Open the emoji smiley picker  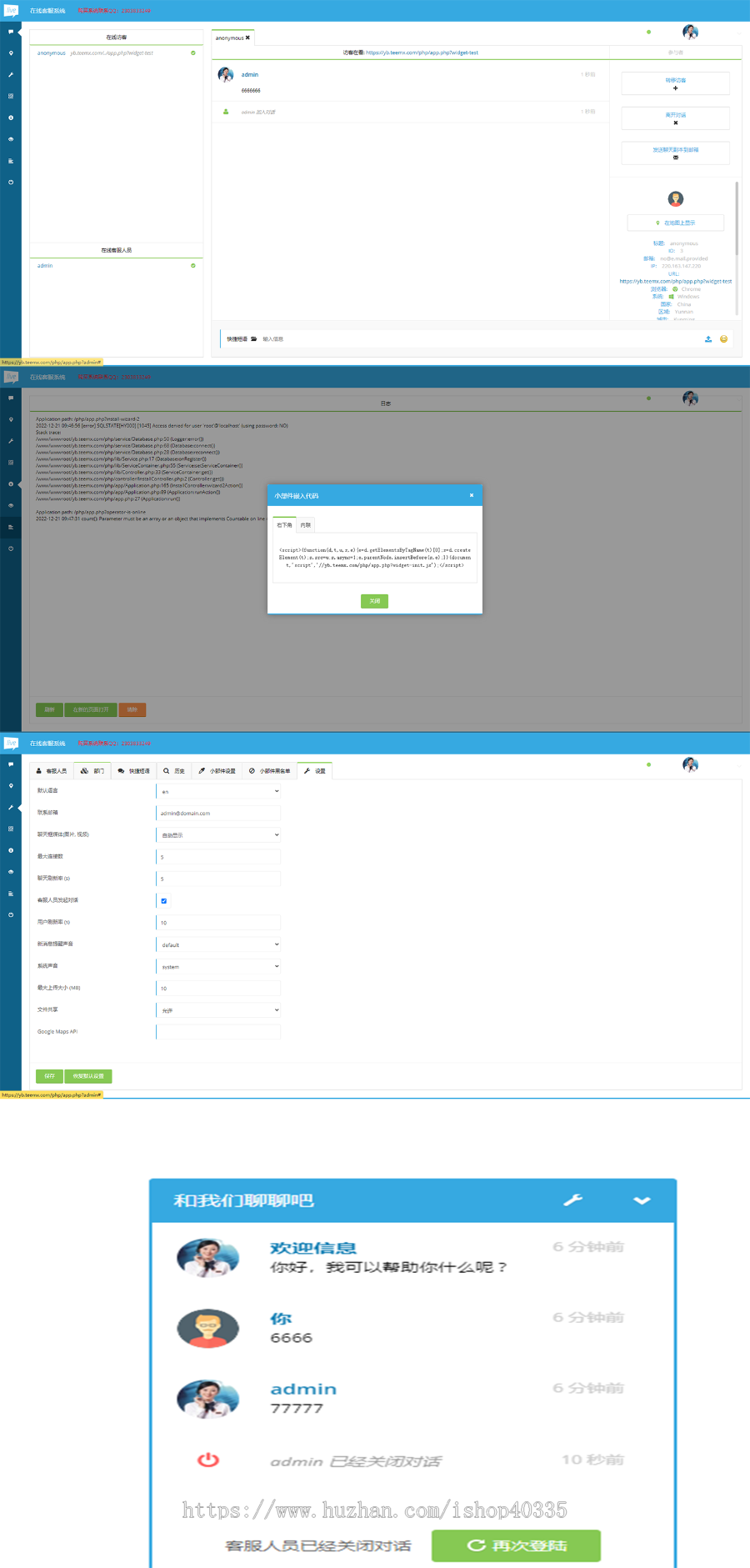(723, 339)
